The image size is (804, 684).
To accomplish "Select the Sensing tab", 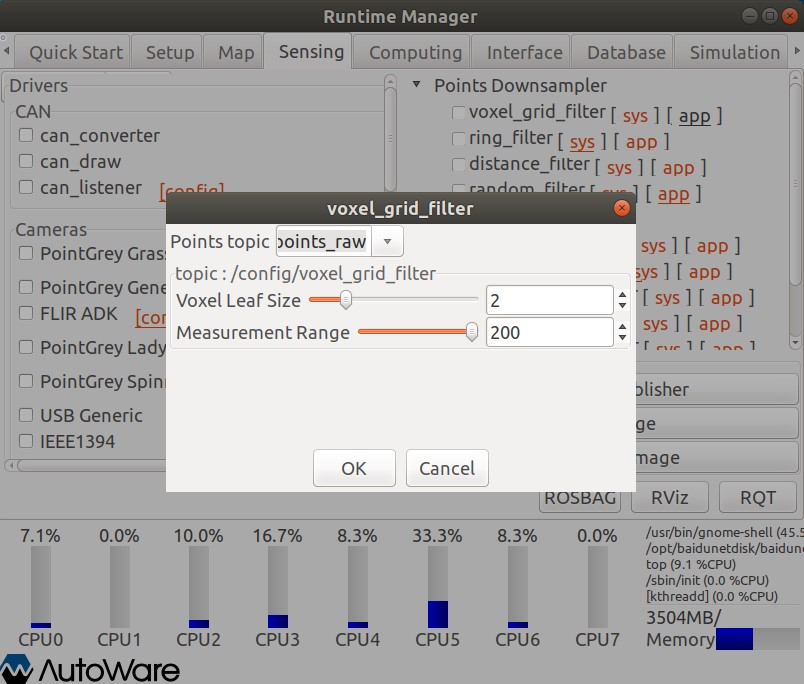I will click(309, 51).
